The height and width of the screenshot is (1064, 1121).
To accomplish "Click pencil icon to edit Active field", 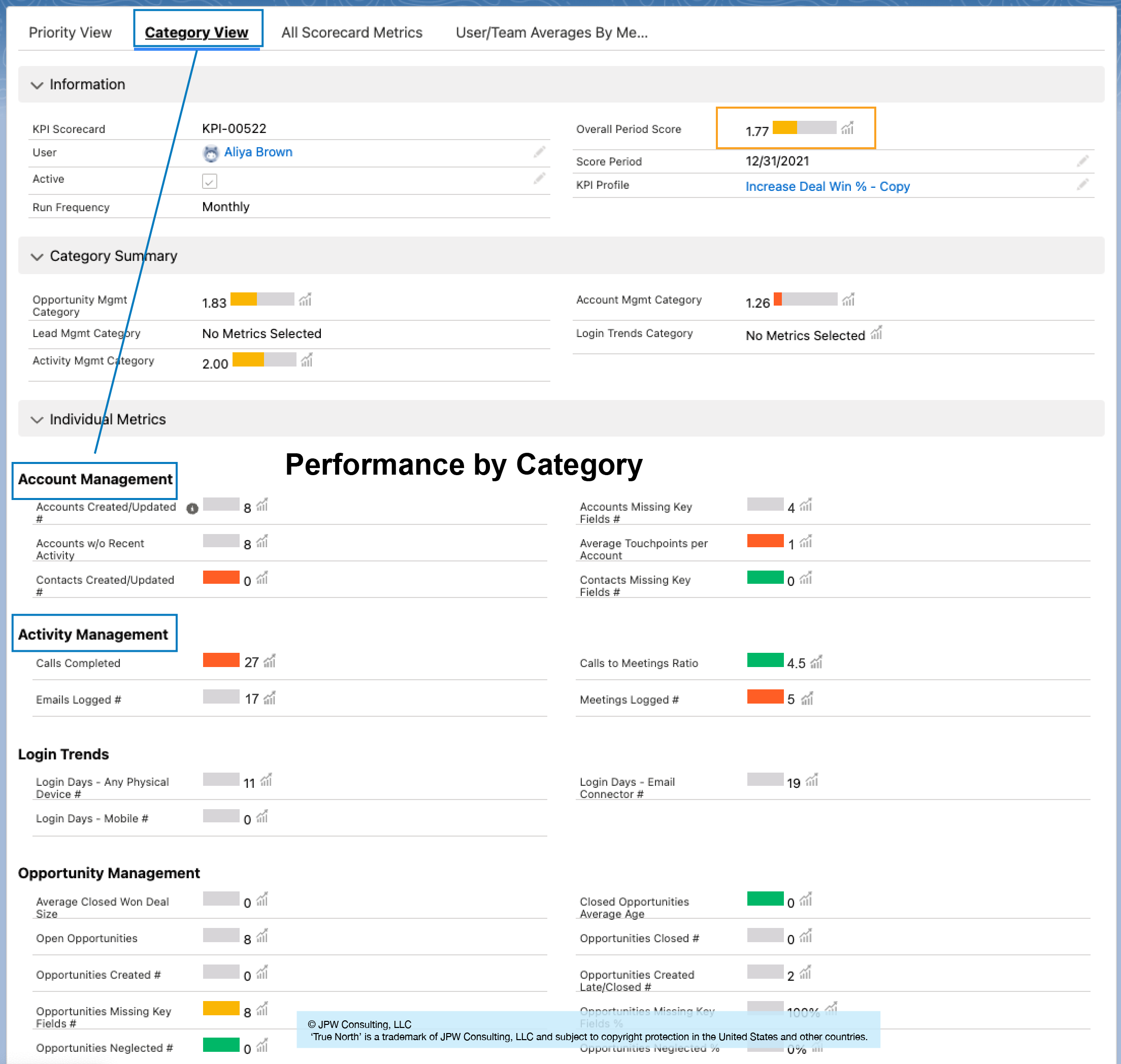I will [539, 178].
